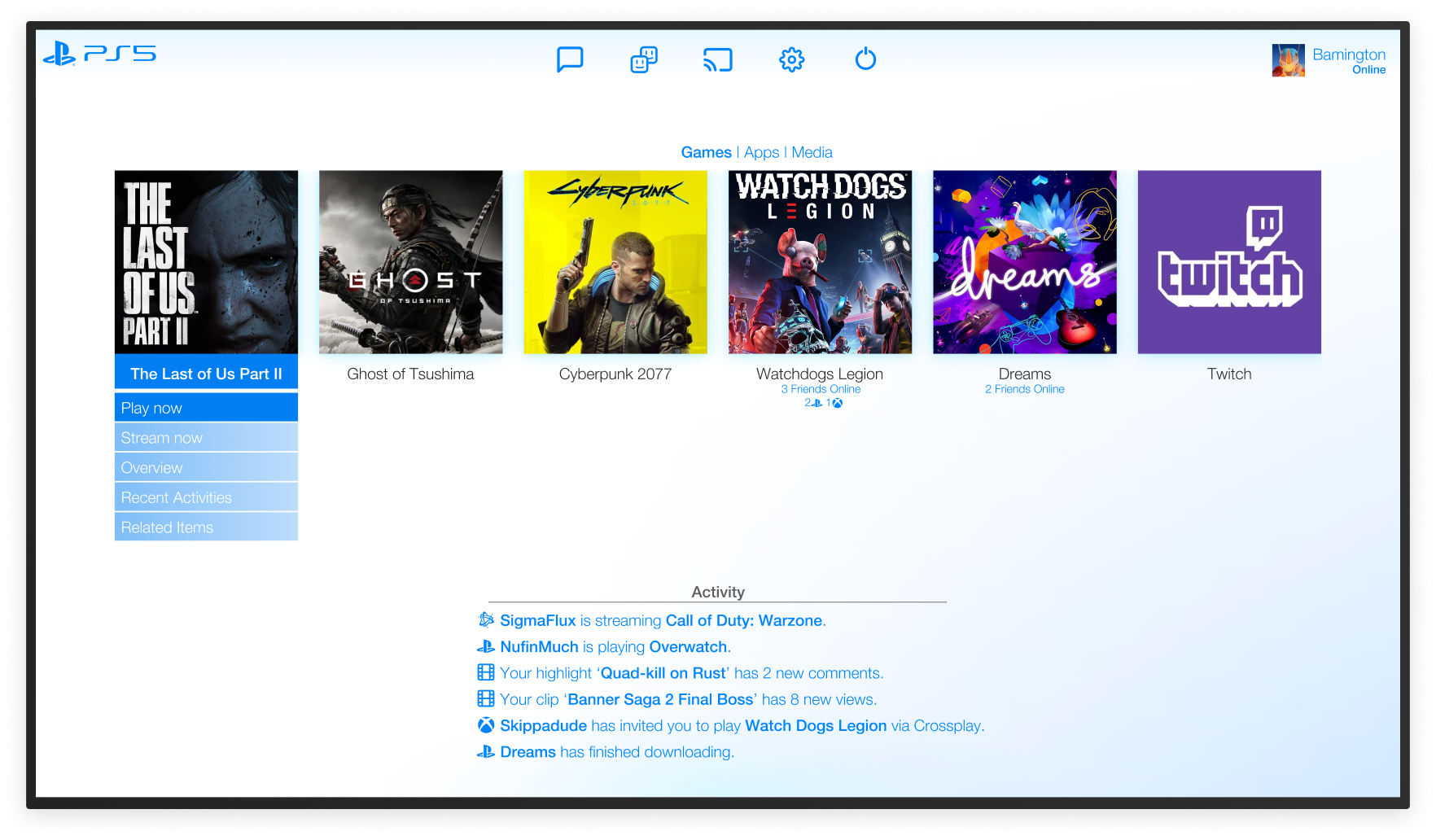1436x840 pixels.
Task: Open SigmaFlux's profile link
Action: 538,620
